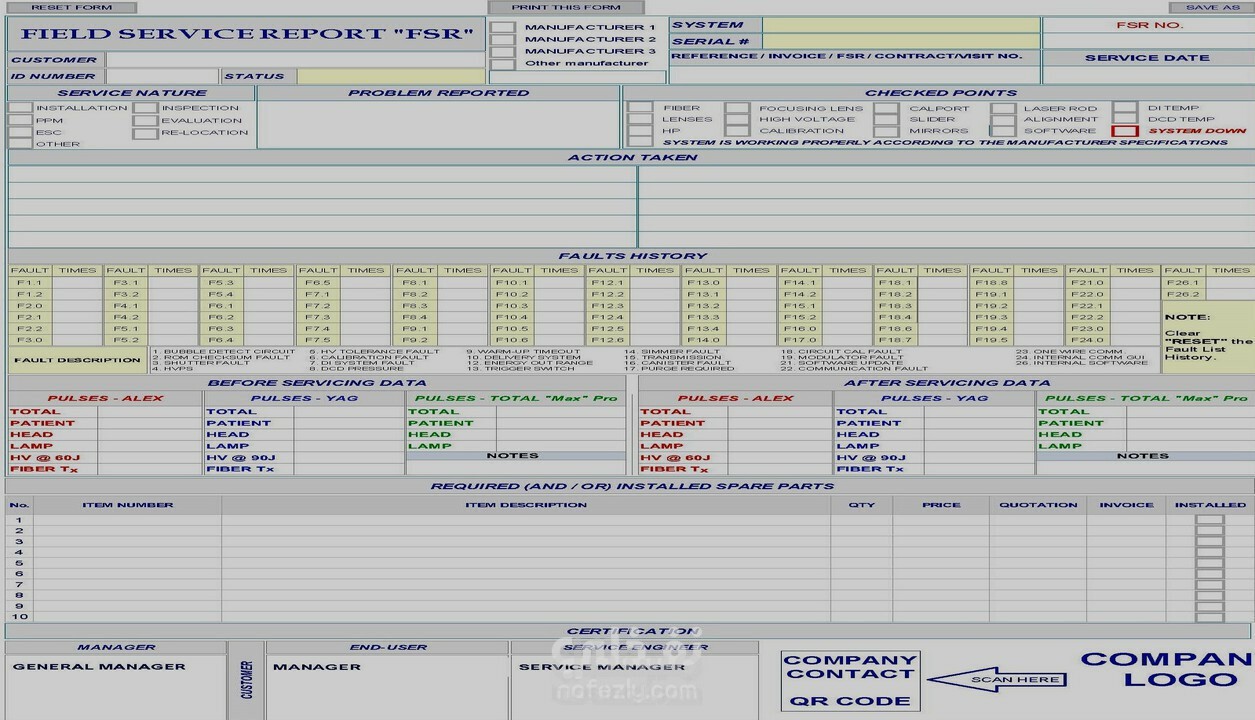Viewport: 1255px width, 720px height.
Task: Click the yellow SYSTEM field
Action: [901, 25]
